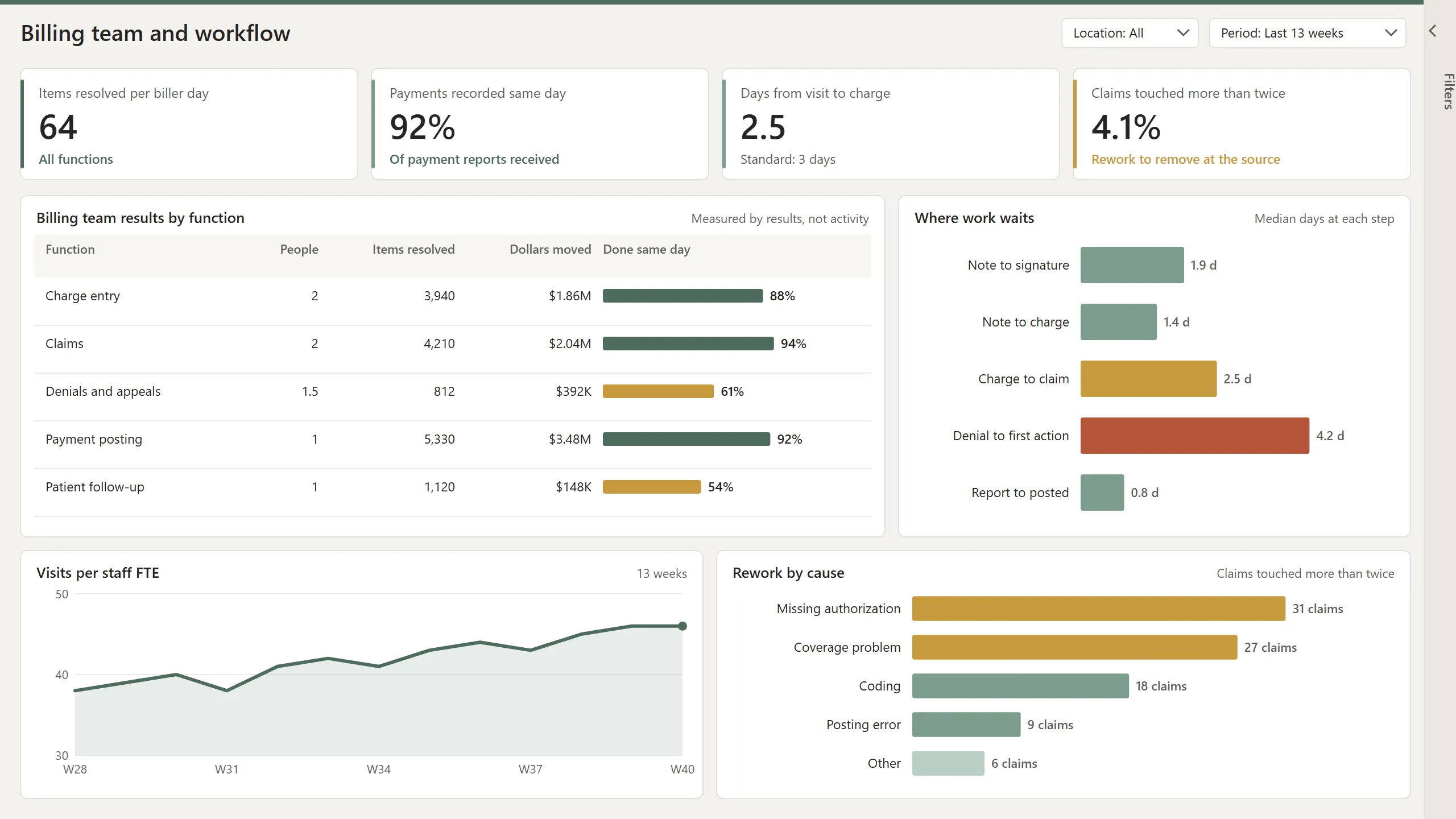The height and width of the screenshot is (819, 1456).
Task: Open the Location: All dropdown
Action: coord(1130,33)
